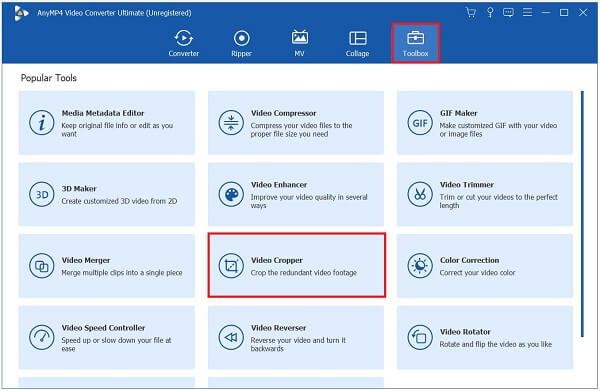This screenshot has height=391, width=600.
Task: Click the Video Compressor icon
Action: point(231,123)
